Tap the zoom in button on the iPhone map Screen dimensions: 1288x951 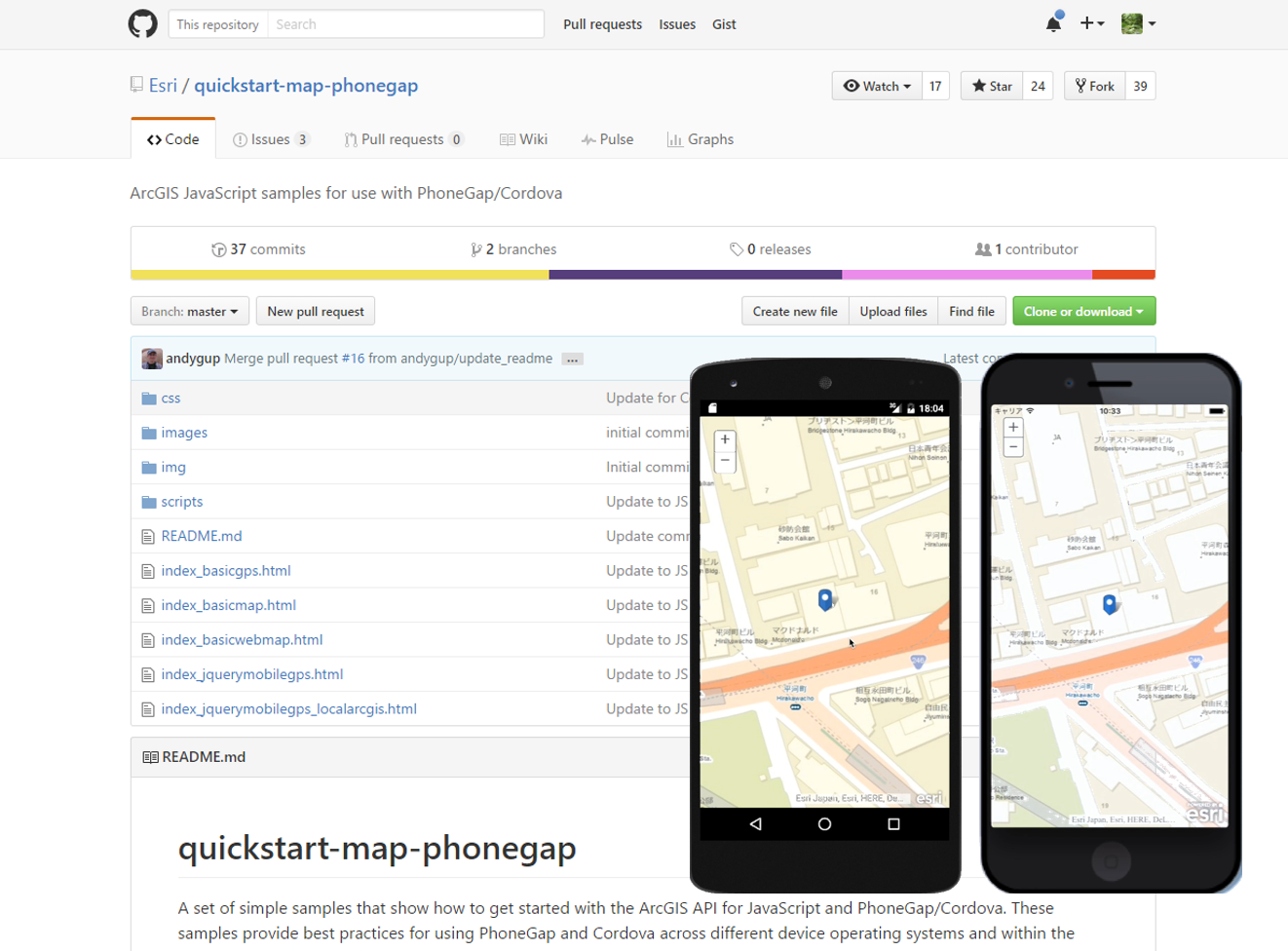[x=1013, y=428]
